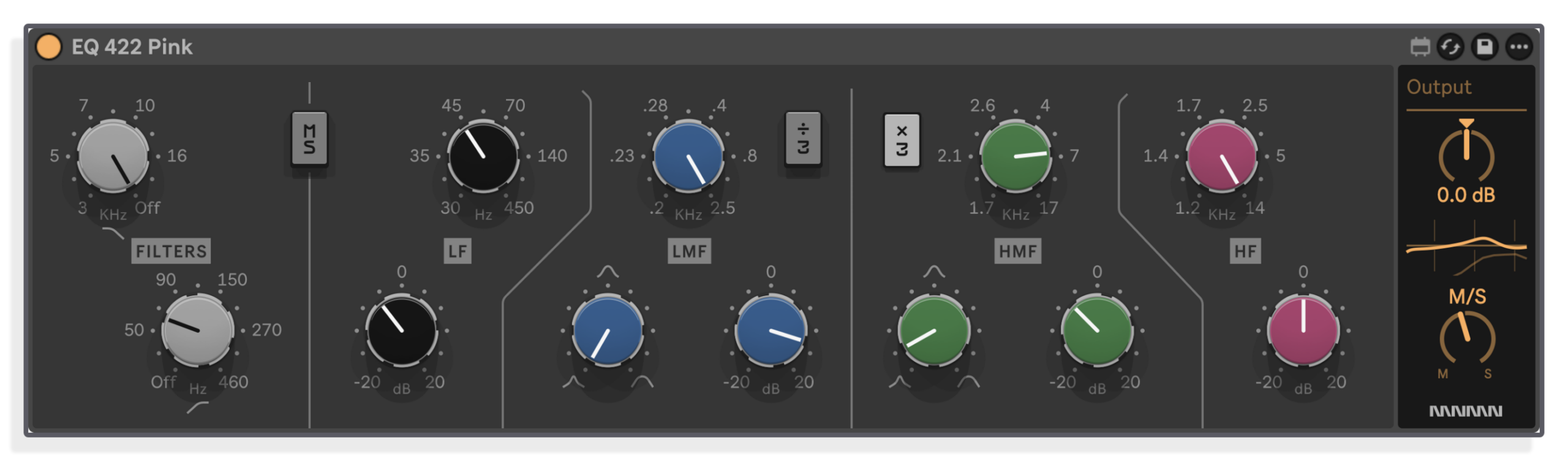The width and height of the screenshot is (1568, 461).
Task: Click the blue LMF bandwidth knob
Action: [608, 330]
